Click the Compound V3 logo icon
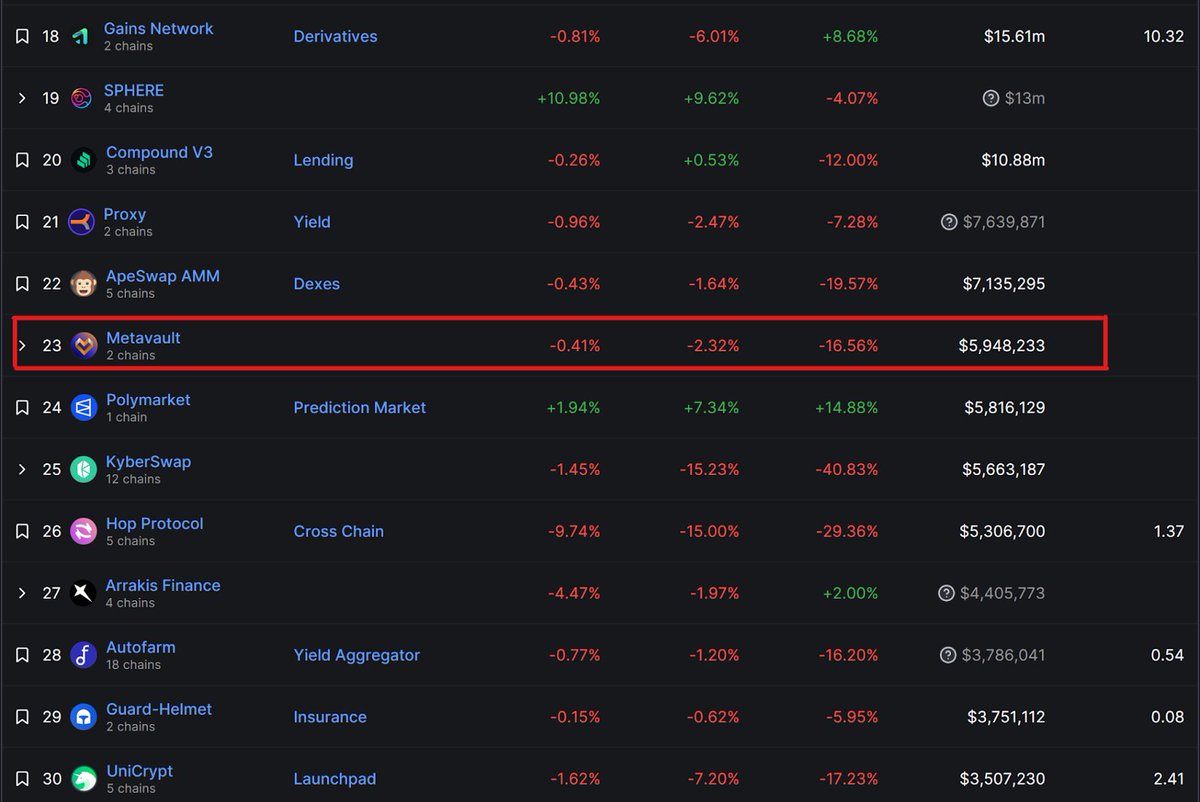Viewport: 1200px width, 802px height. (83, 160)
